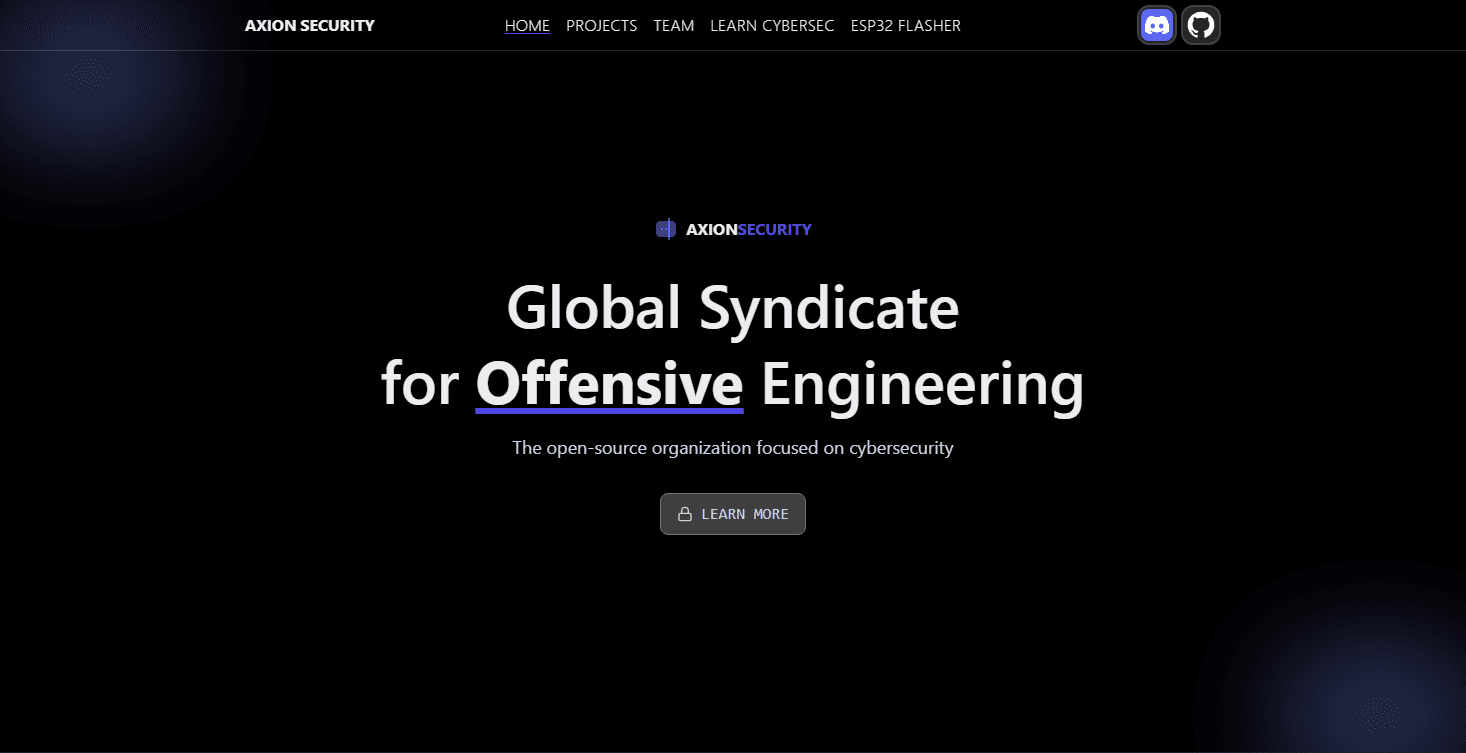
Task: Open the ESP32 FLASHER page
Action: tap(906, 26)
